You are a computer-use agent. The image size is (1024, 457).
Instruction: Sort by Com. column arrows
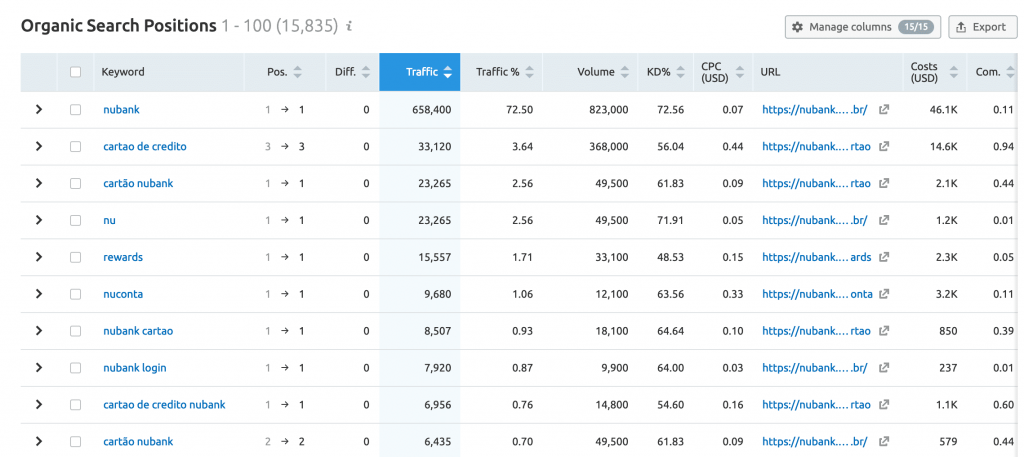coord(1011,72)
